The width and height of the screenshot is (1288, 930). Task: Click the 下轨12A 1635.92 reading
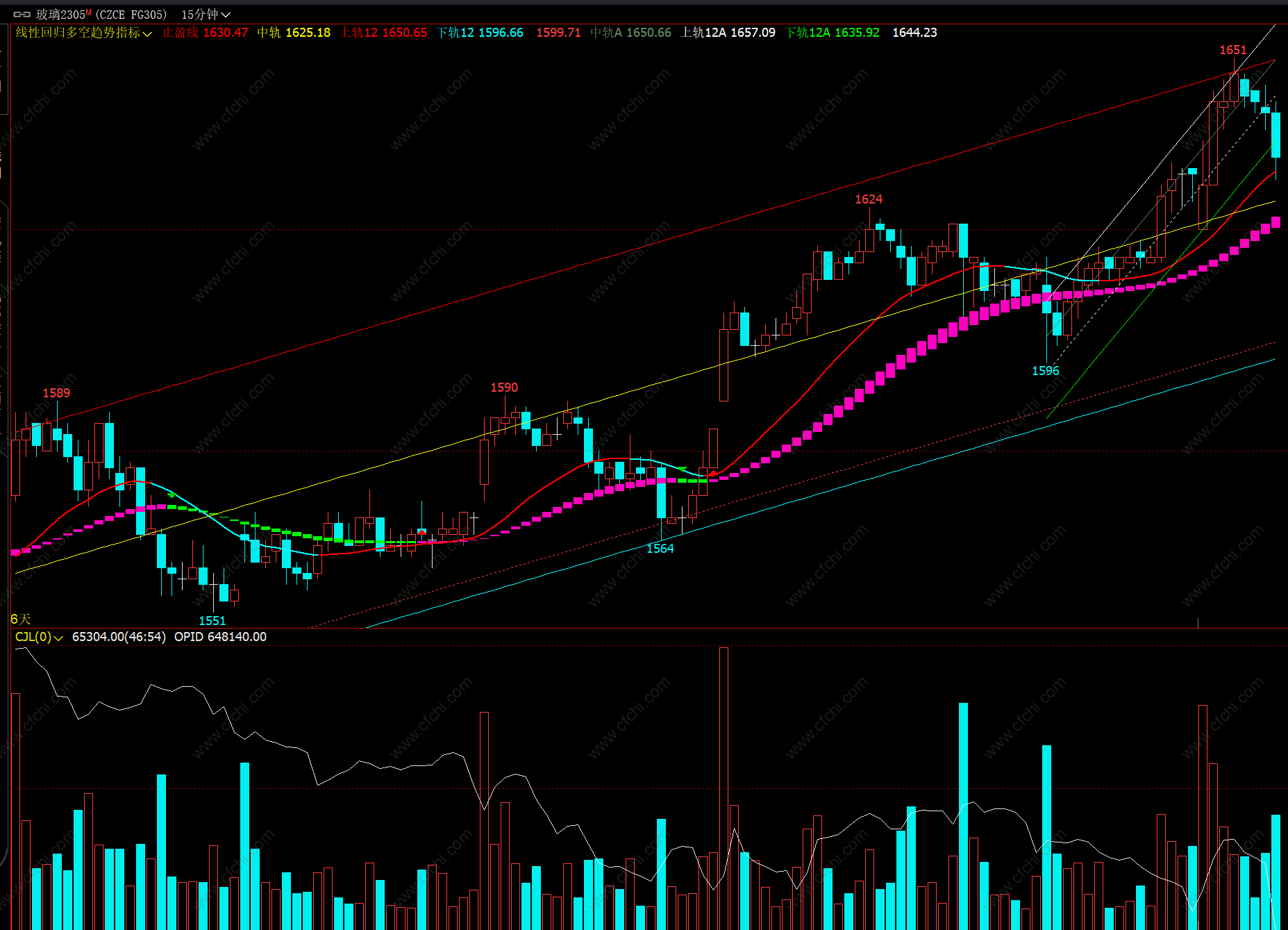pos(833,33)
